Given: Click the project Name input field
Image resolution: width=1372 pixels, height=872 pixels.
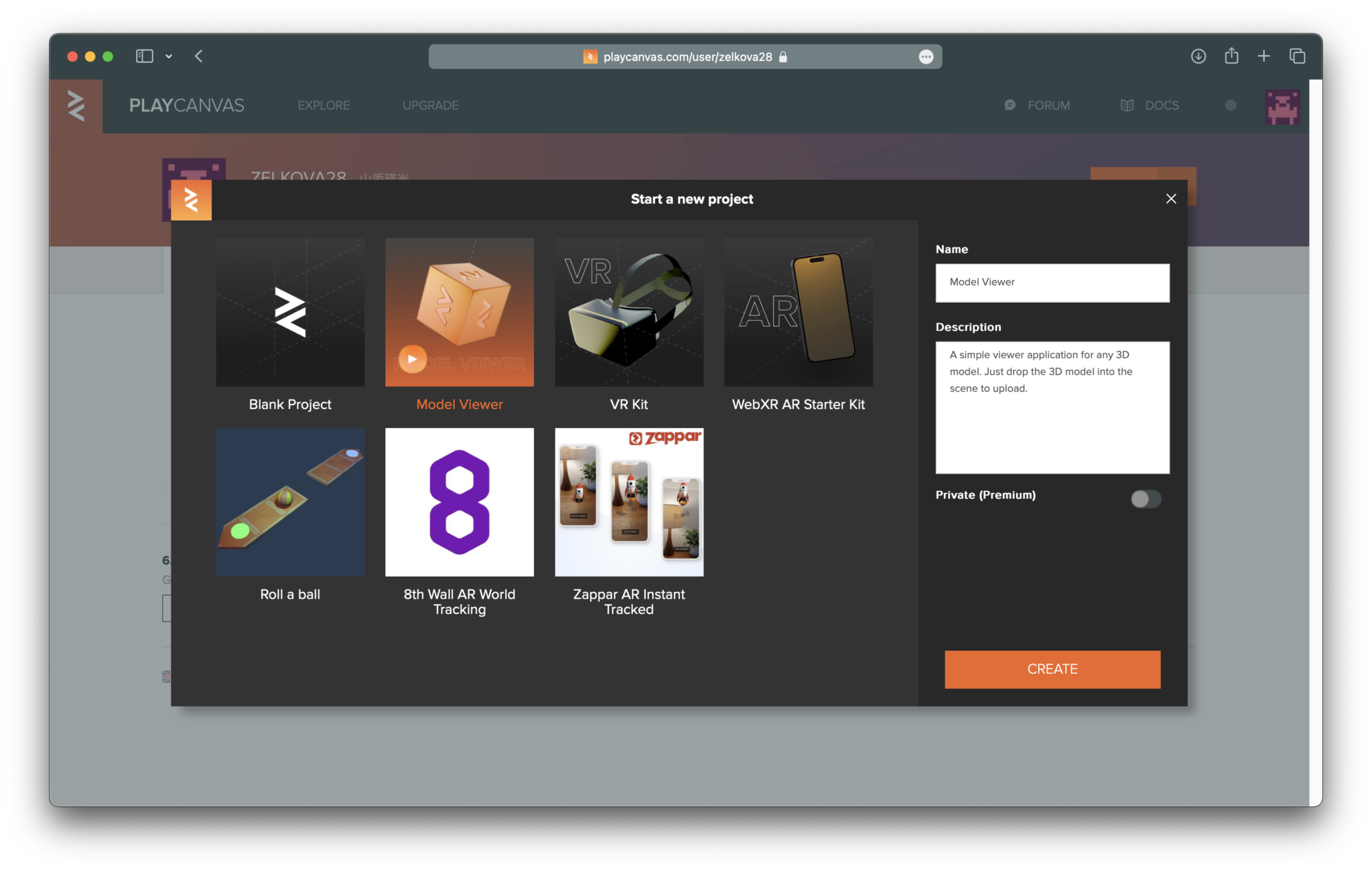Looking at the screenshot, I should (x=1052, y=283).
